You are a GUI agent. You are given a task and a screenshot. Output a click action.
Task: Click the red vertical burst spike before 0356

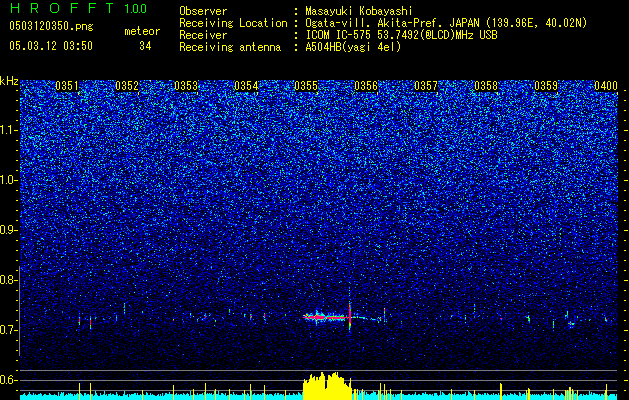(350, 315)
